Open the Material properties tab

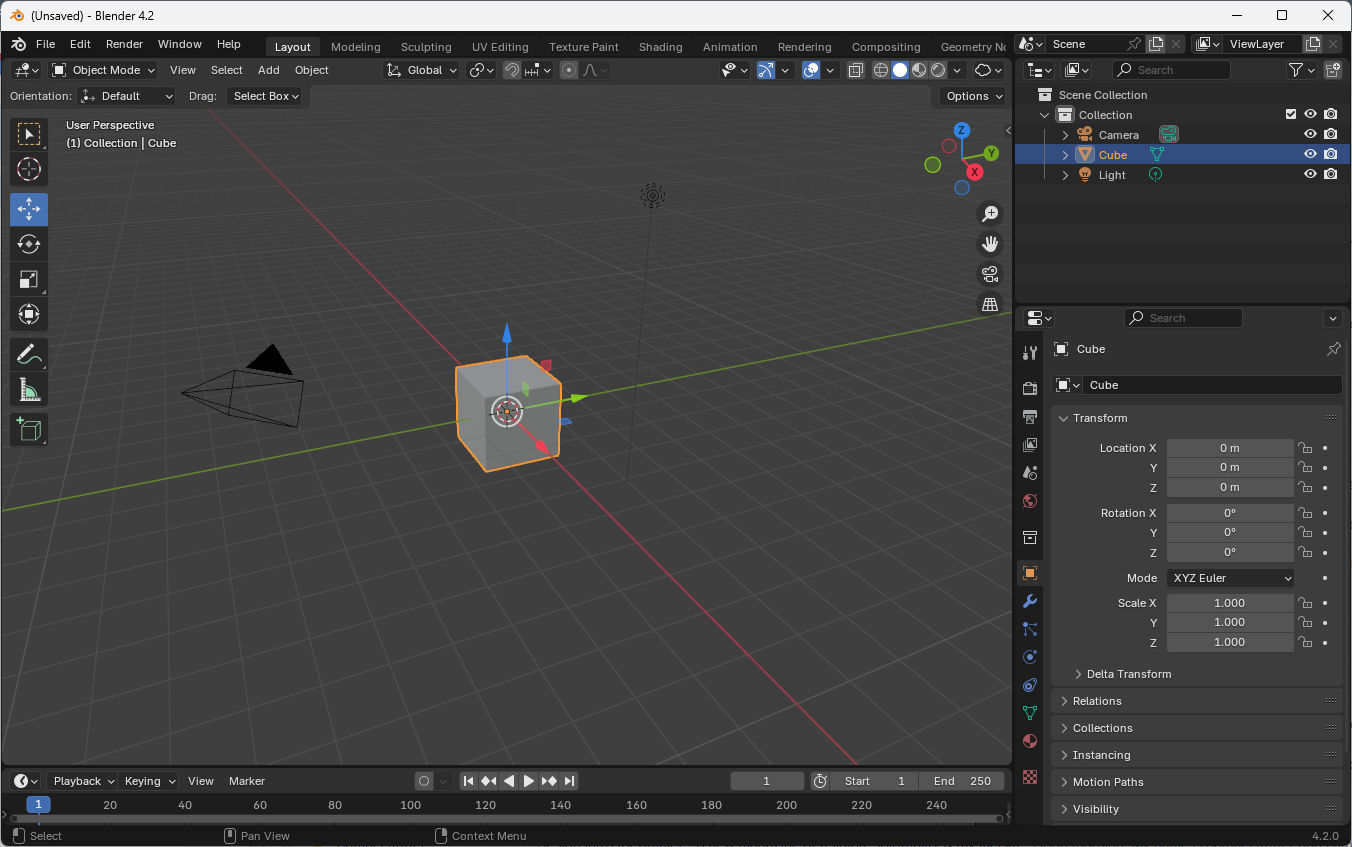[1030, 741]
